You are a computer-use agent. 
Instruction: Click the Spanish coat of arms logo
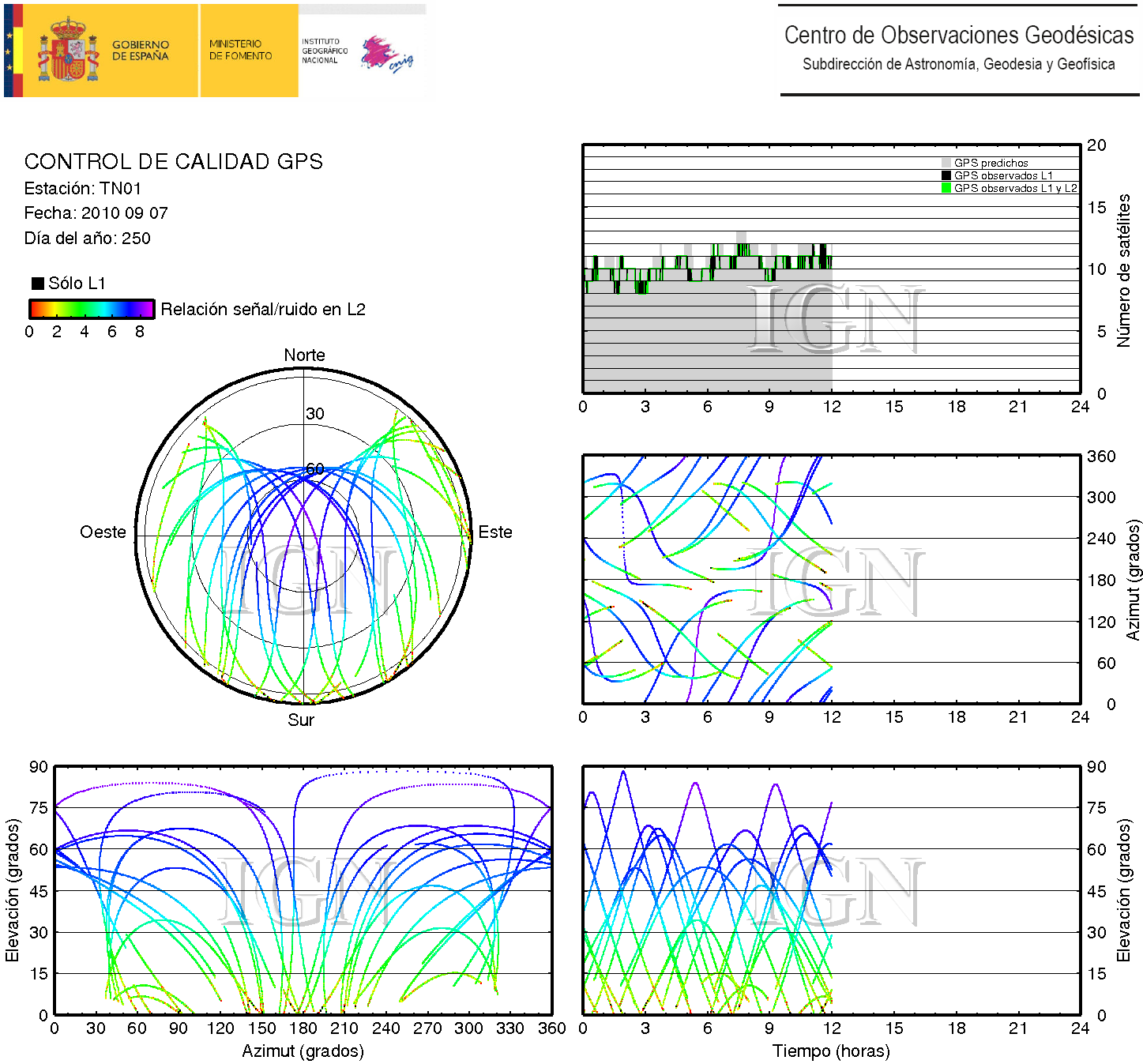69,51
